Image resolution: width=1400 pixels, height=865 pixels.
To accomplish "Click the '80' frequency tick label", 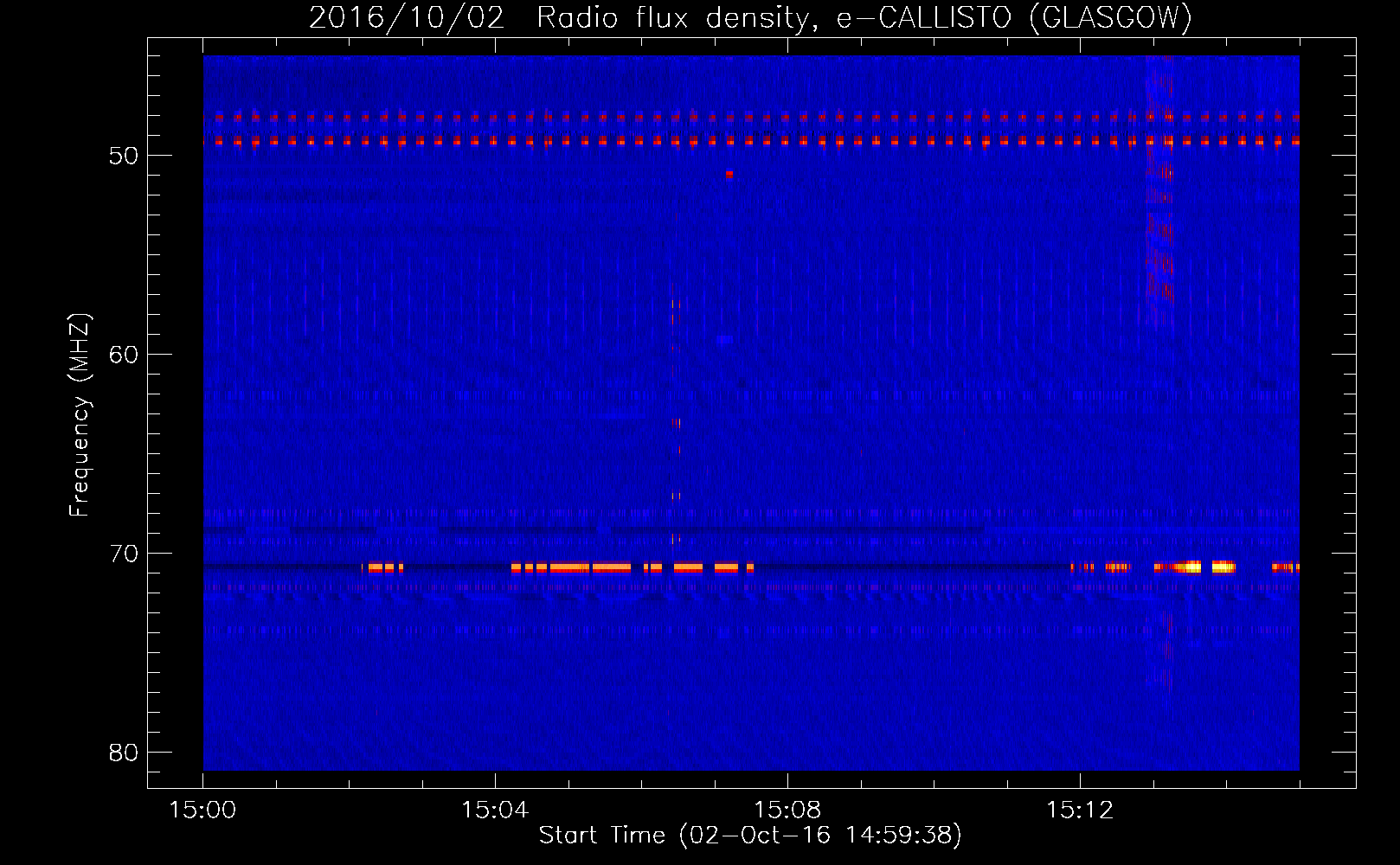I will coord(124,753).
